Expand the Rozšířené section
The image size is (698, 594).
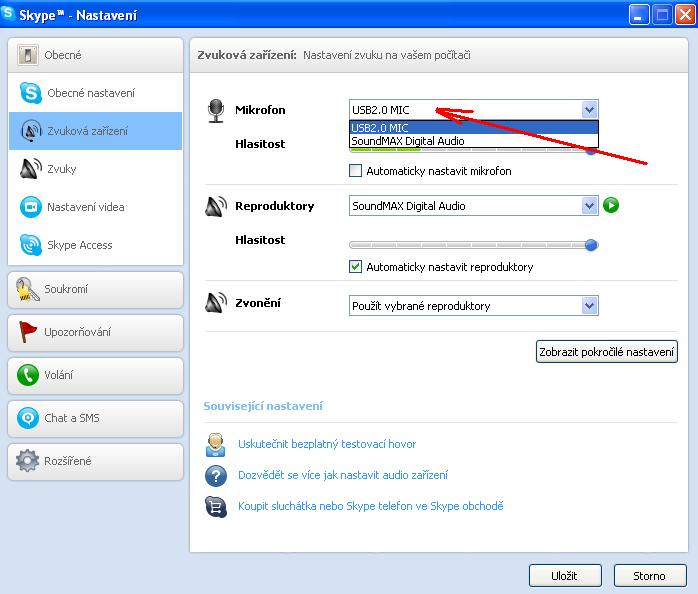pyautogui.click(x=95, y=461)
